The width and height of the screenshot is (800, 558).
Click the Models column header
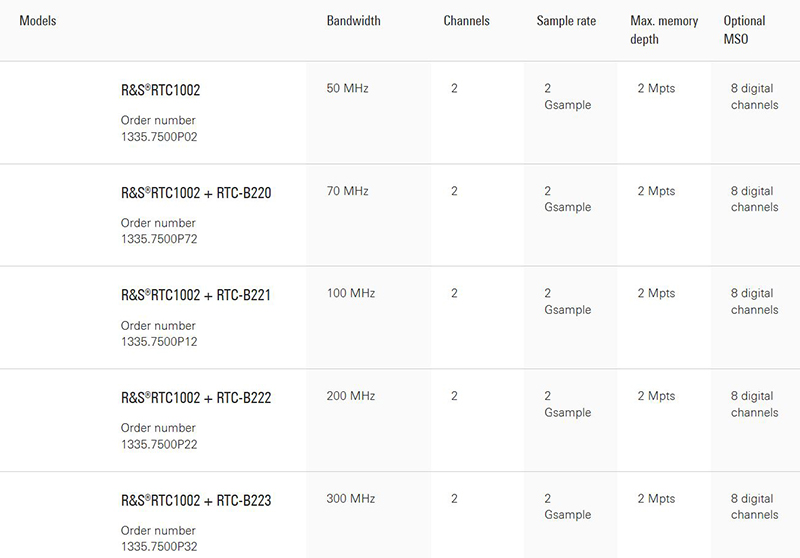pyautogui.click(x=38, y=21)
